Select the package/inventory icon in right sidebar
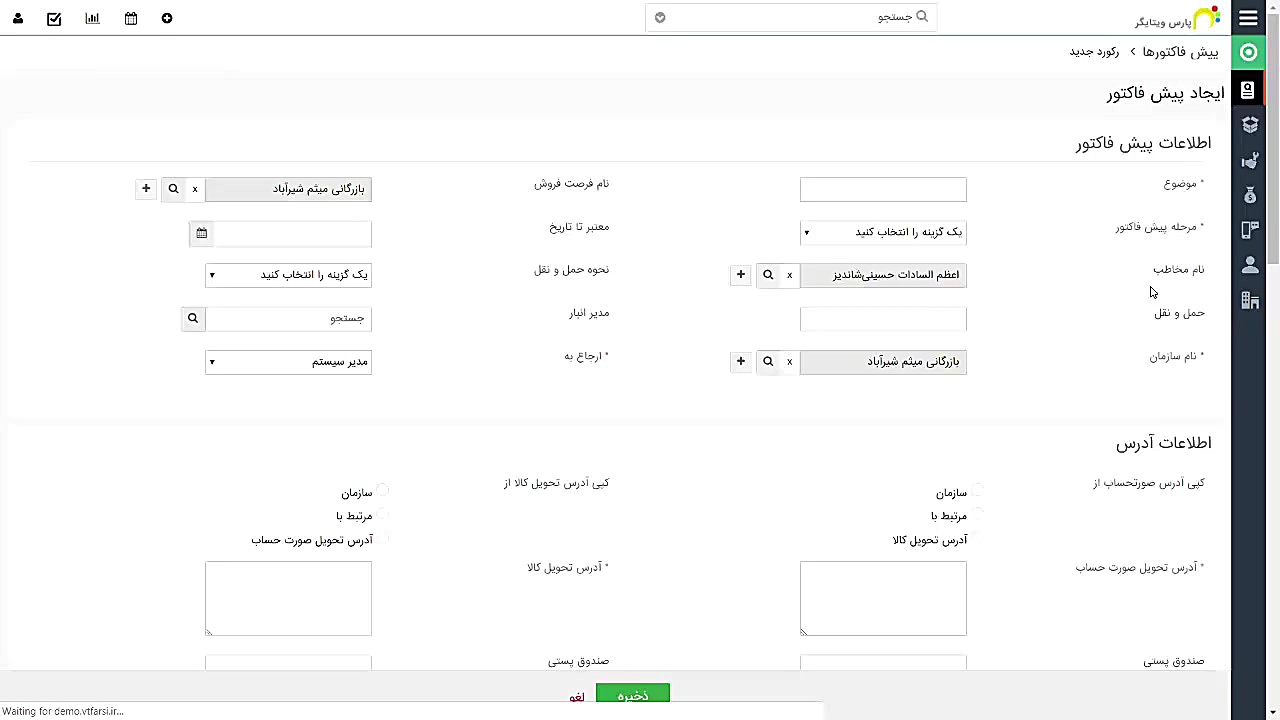The width and height of the screenshot is (1280, 720). pyautogui.click(x=1250, y=125)
